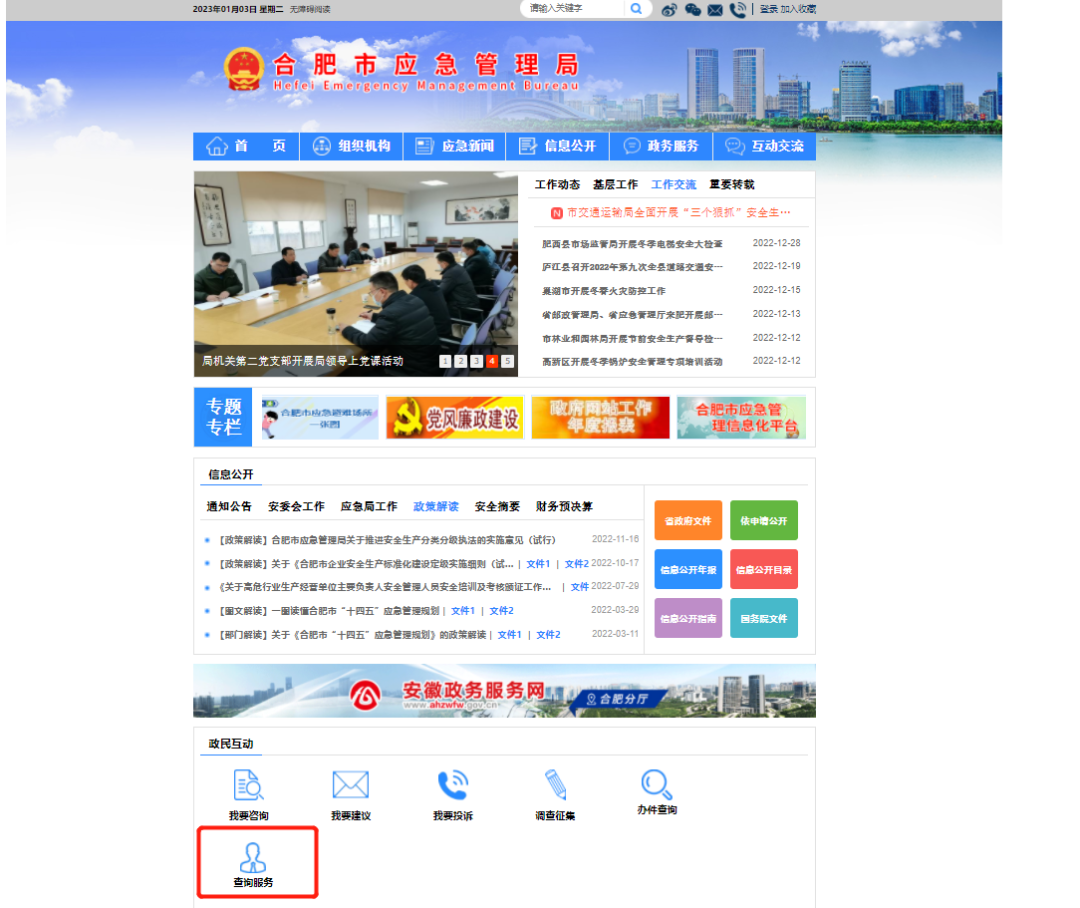Click the 我要建议 envelope icon
1080x908 pixels.
(351, 786)
